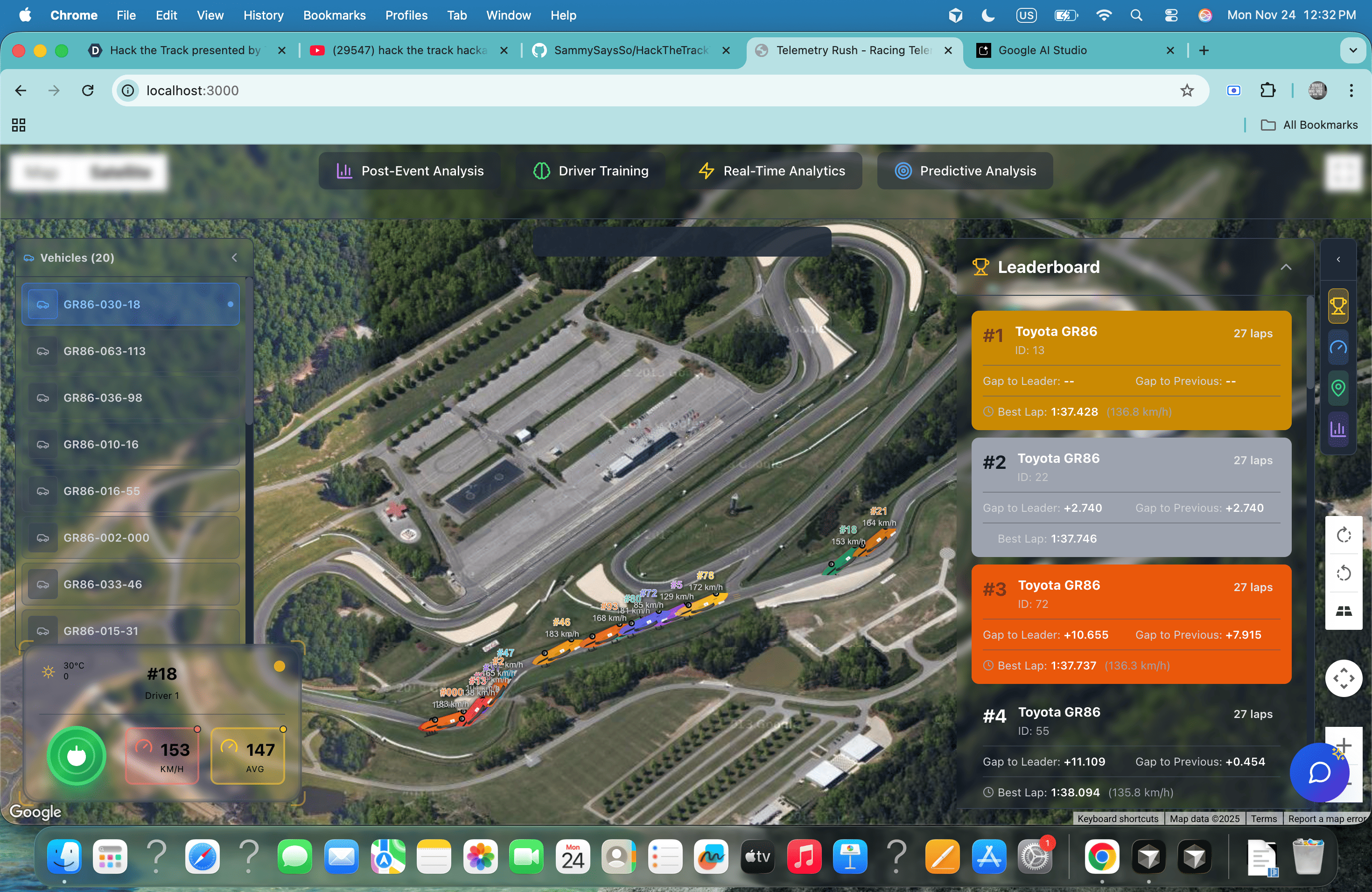This screenshot has width=1372, height=892.
Task: Click the purple bar chart icon
Action: click(1337, 429)
